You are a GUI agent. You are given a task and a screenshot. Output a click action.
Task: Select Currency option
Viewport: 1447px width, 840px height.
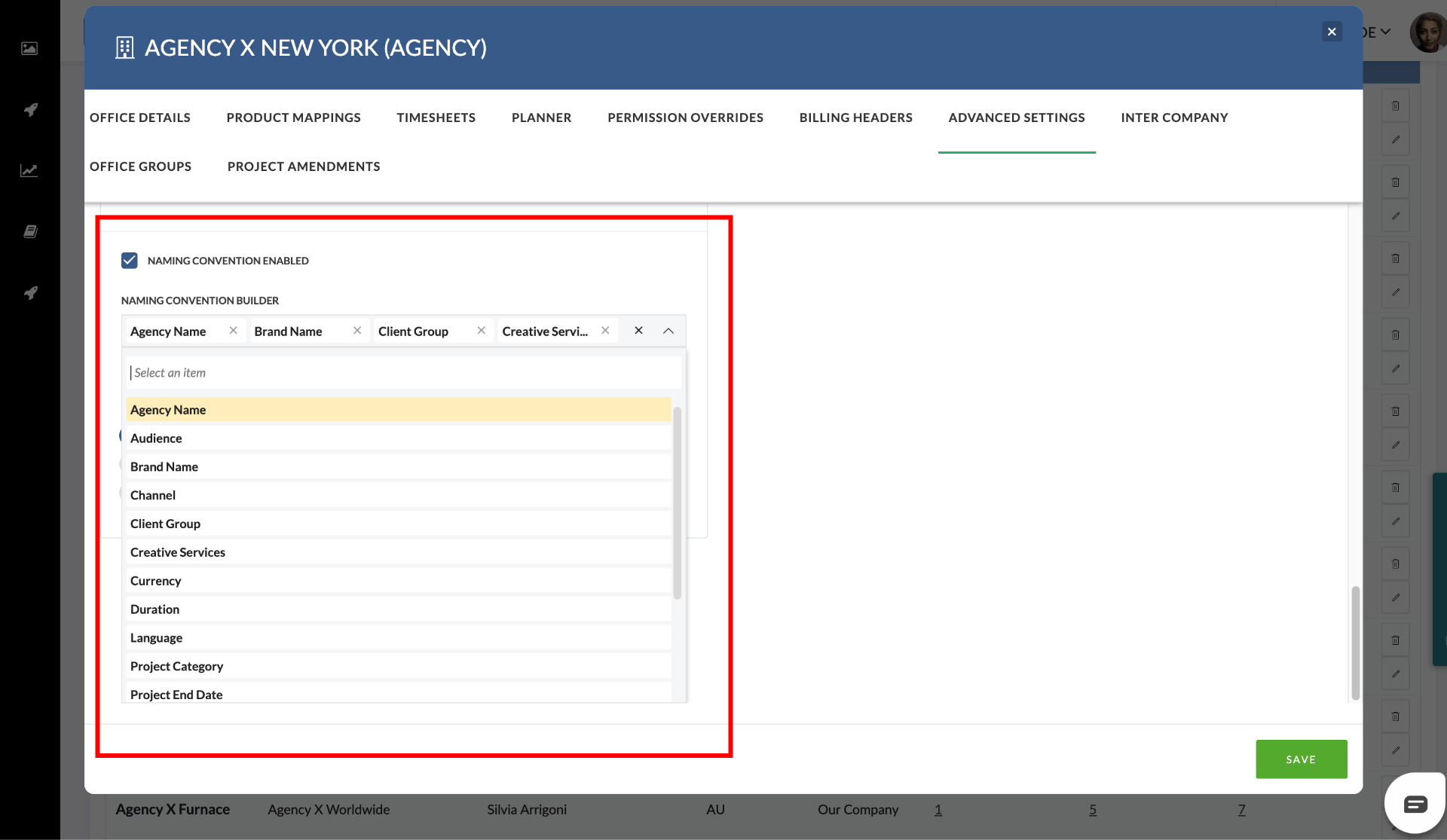(399, 582)
